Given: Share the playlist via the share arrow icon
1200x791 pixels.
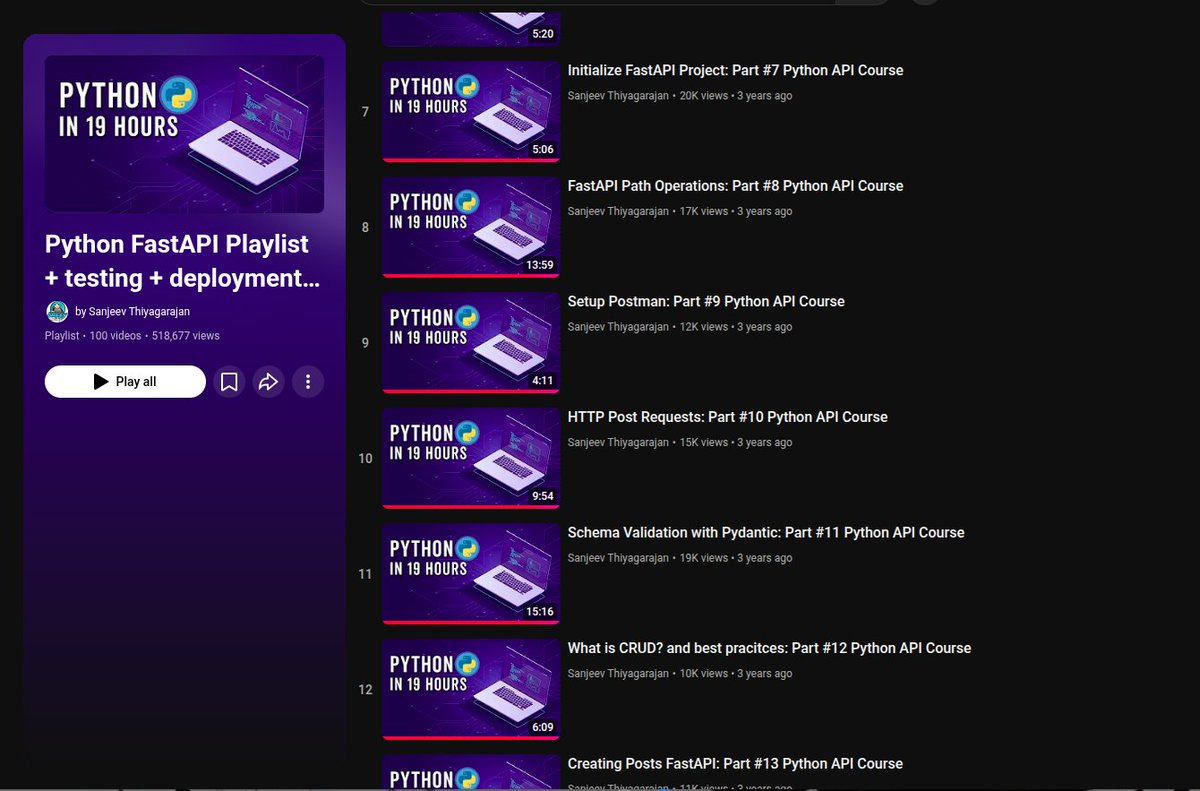Looking at the screenshot, I should 268,382.
